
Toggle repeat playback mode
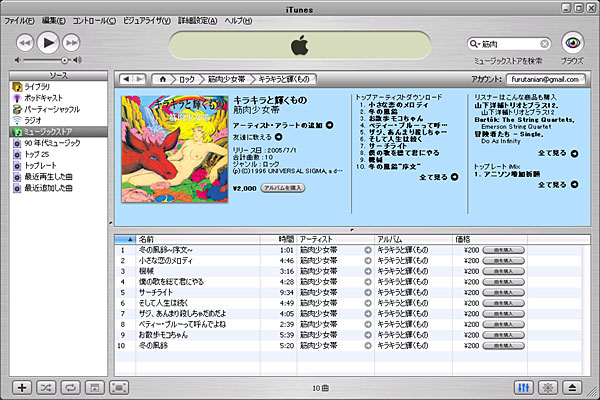coord(70,387)
